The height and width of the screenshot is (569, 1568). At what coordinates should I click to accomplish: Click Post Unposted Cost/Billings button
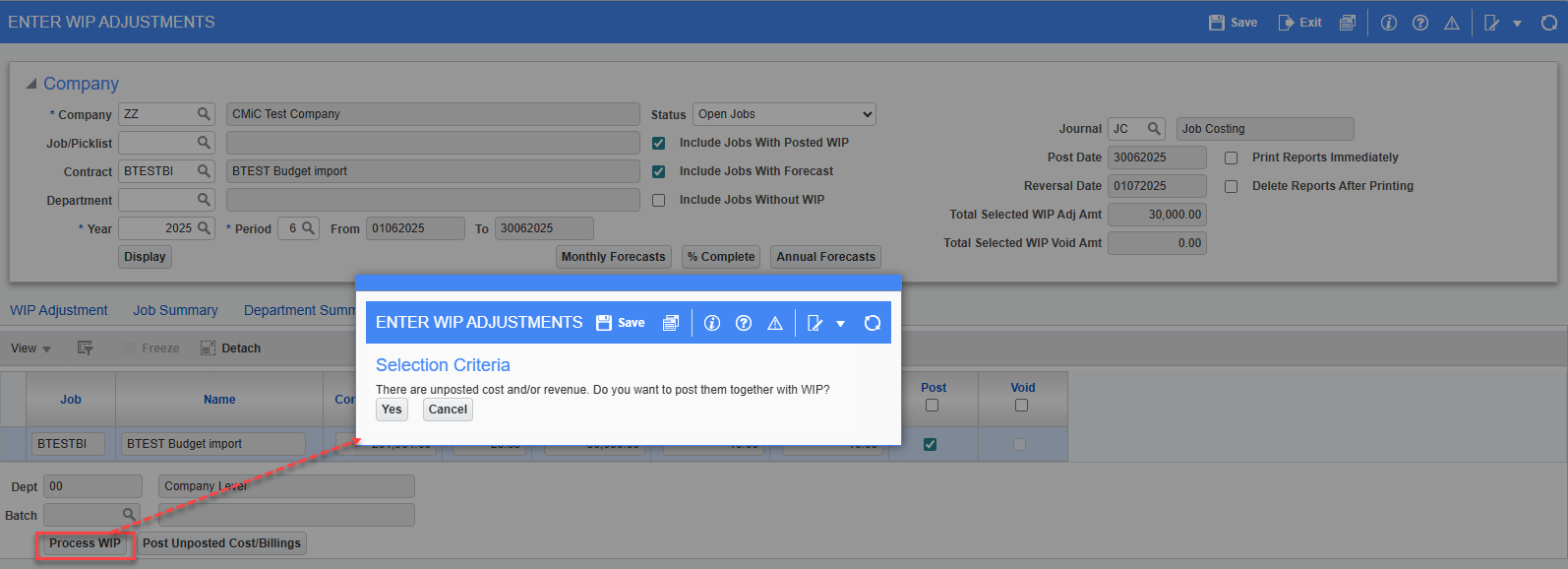coord(221,543)
